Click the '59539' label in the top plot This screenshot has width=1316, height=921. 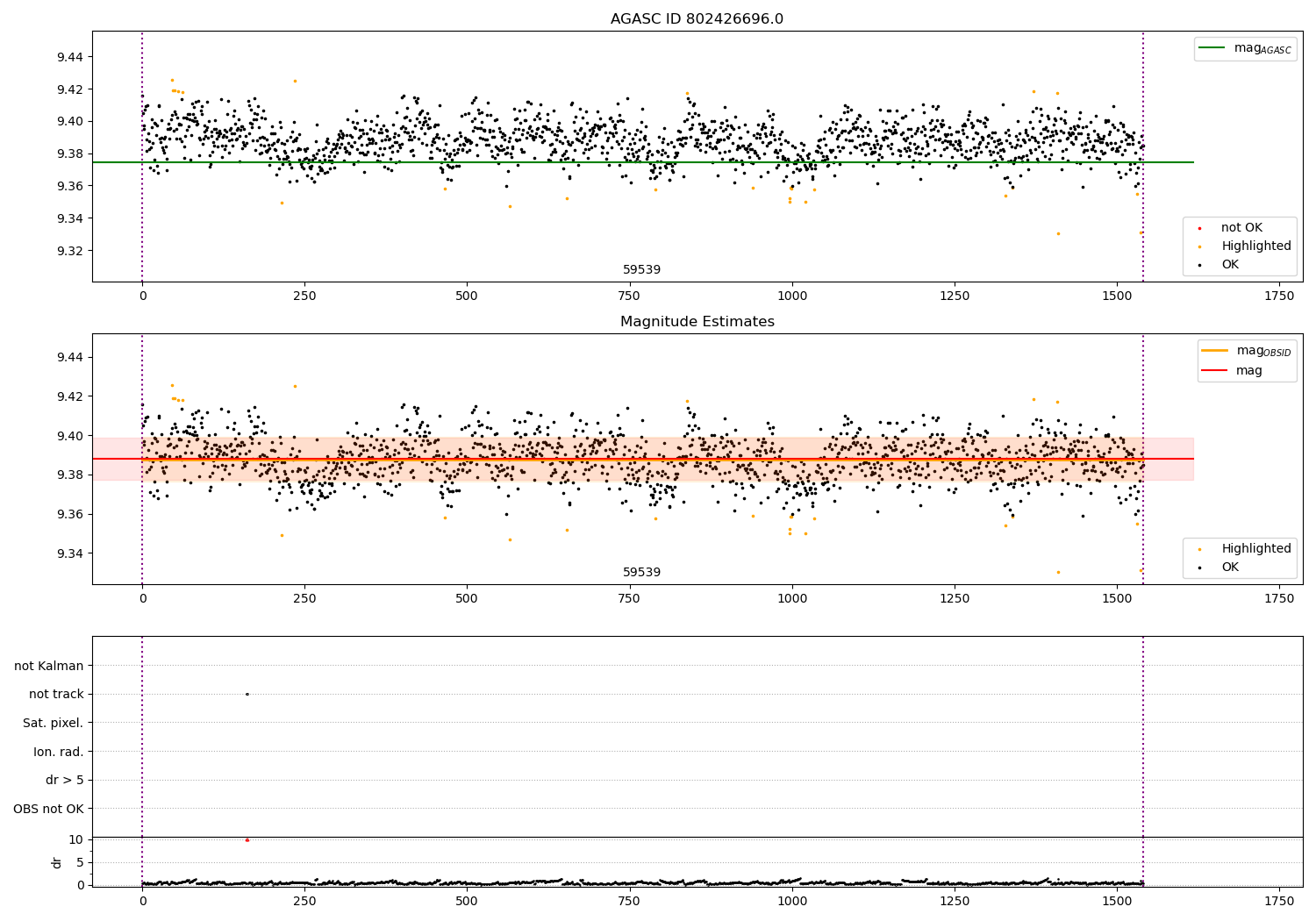[x=641, y=270]
